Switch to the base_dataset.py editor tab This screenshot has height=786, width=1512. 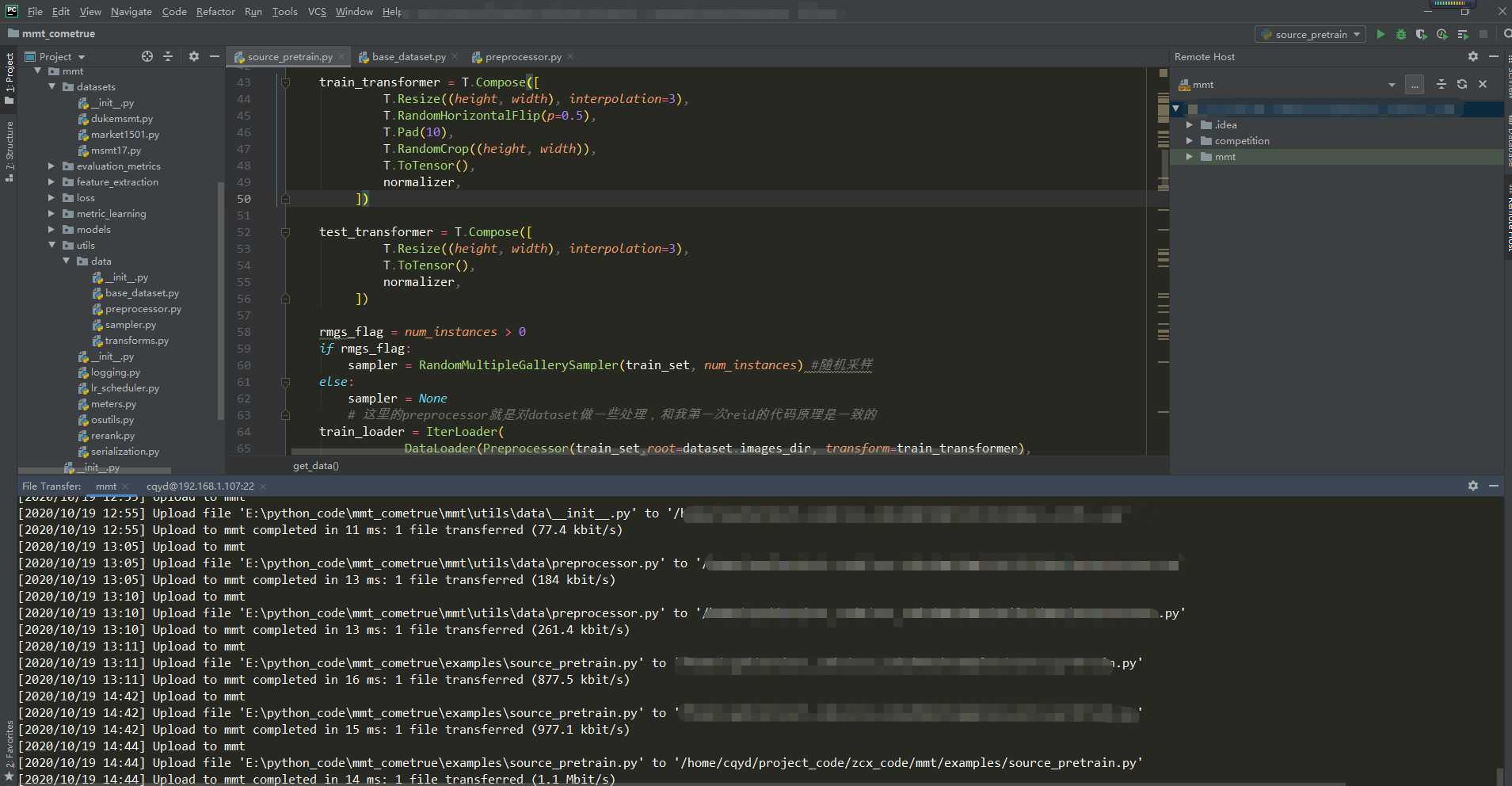(x=408, y=57)
